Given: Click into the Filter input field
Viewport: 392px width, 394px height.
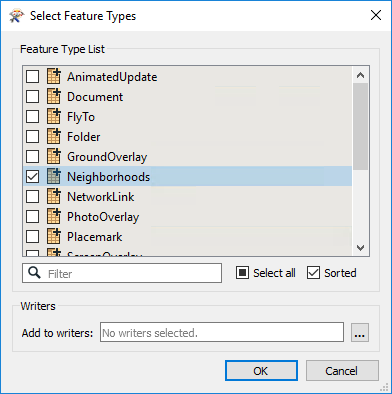Looking at the screenshot, I should click(122, 273).
